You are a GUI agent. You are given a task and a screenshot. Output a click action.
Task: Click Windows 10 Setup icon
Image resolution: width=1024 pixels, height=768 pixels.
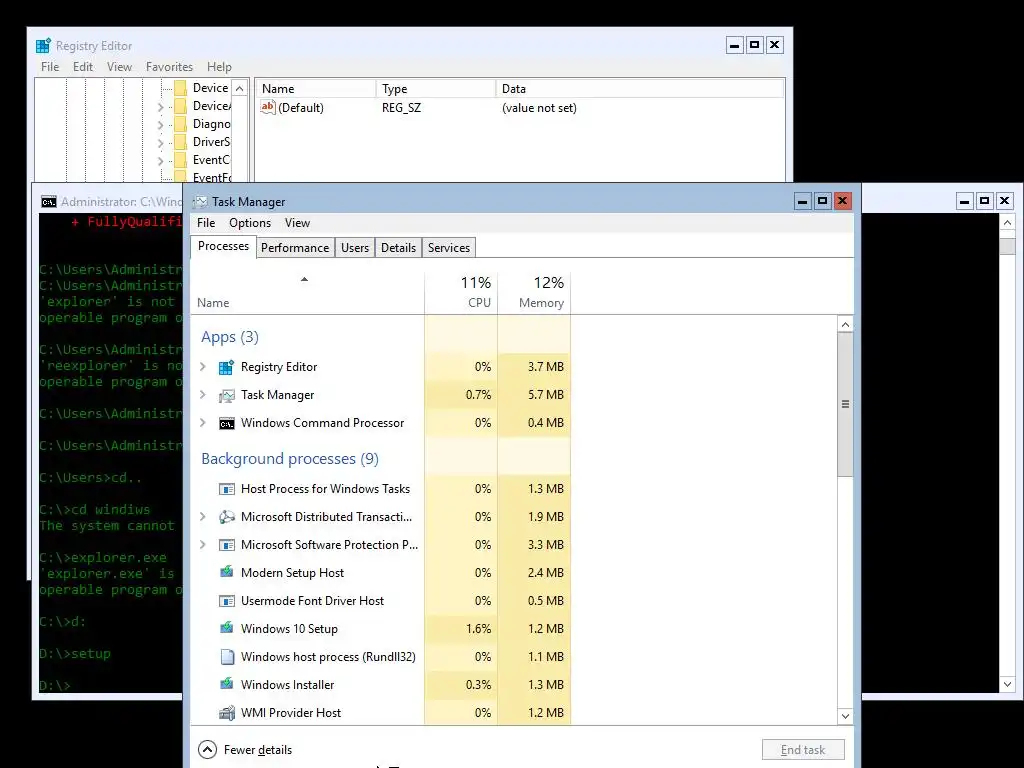(x=227, y=628)
